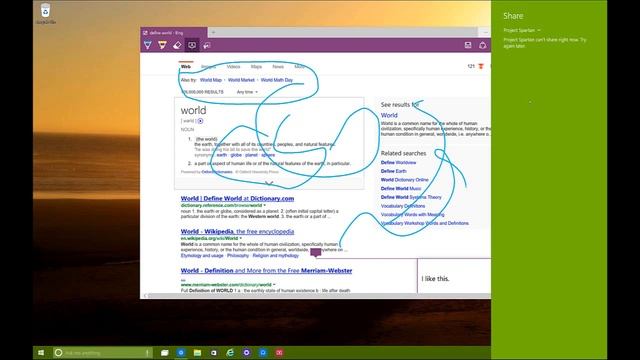Open related search Vocabulary Definitions
This screenshot has width=640, height=360.
coord(403,206)
